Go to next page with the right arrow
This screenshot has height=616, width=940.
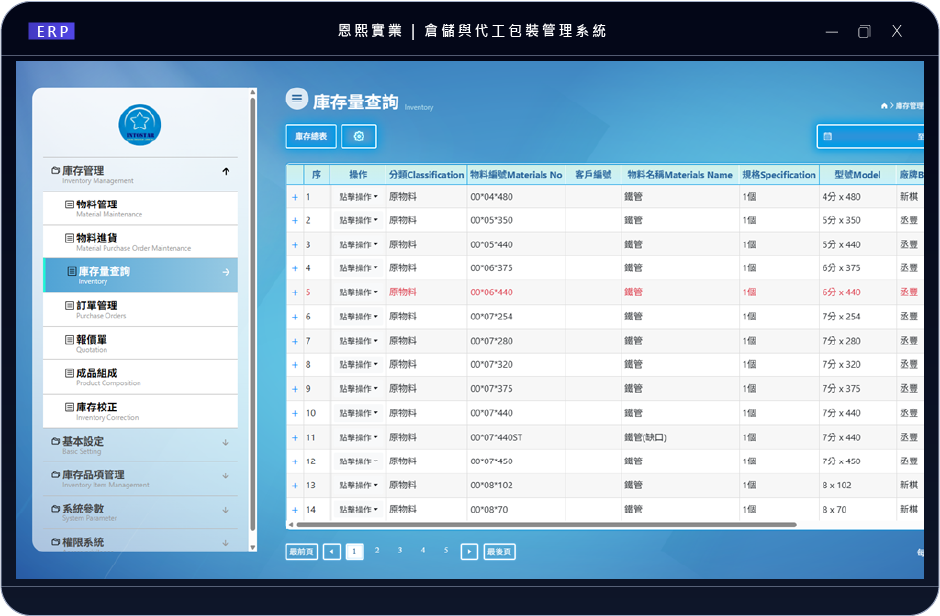click(469, 551)
